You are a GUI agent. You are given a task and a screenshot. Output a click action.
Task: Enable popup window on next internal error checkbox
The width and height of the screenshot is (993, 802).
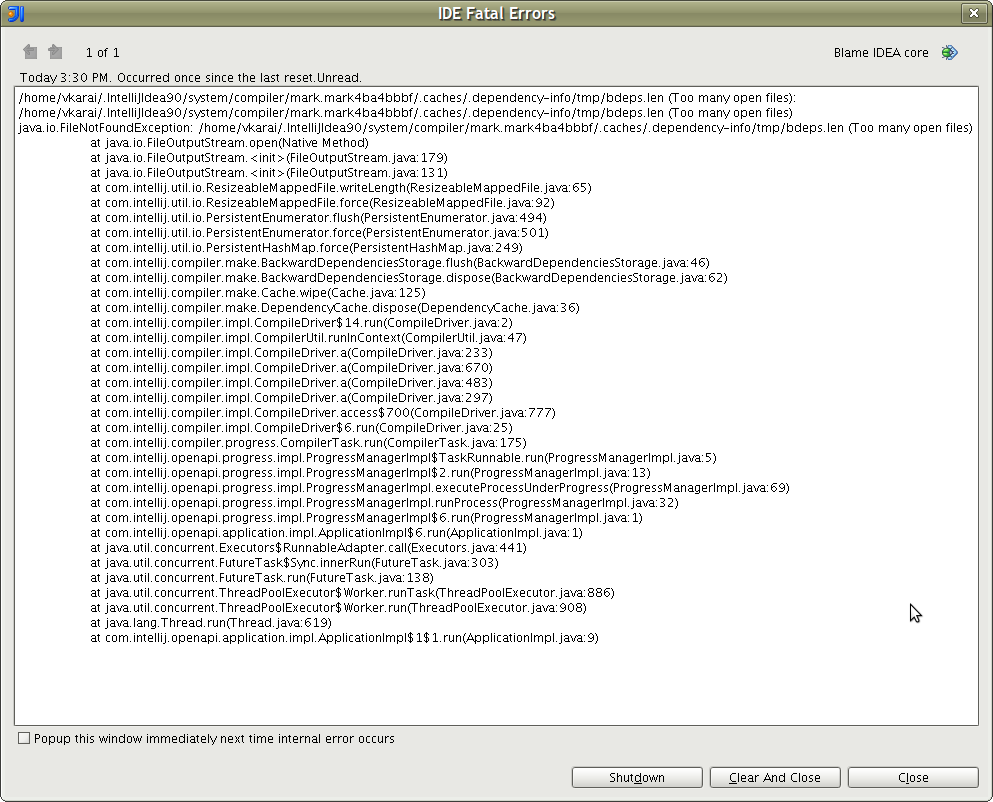24,739
